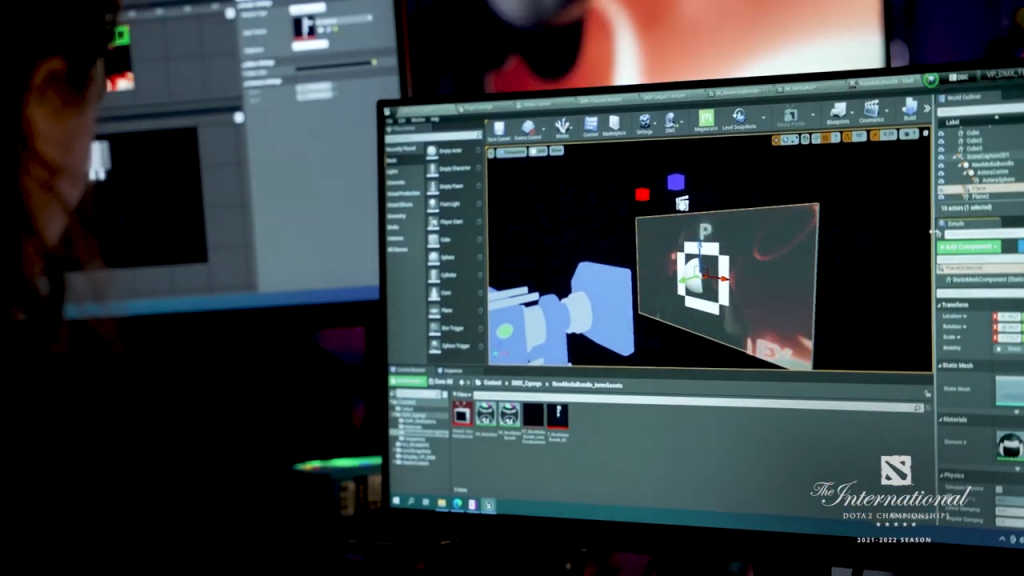Click the red X-axis swatch on Location row

995,316
